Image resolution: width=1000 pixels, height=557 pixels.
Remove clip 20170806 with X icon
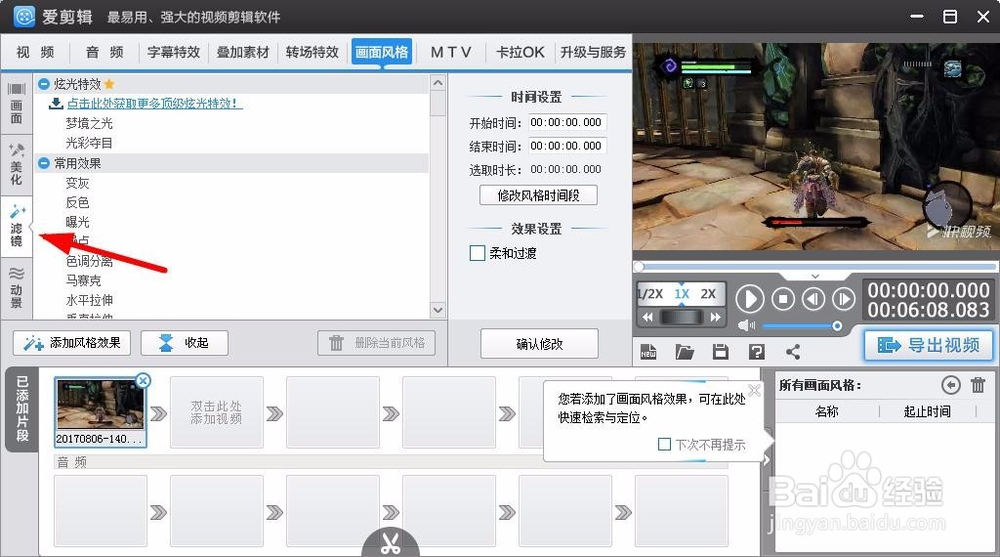tap(143, 381)
